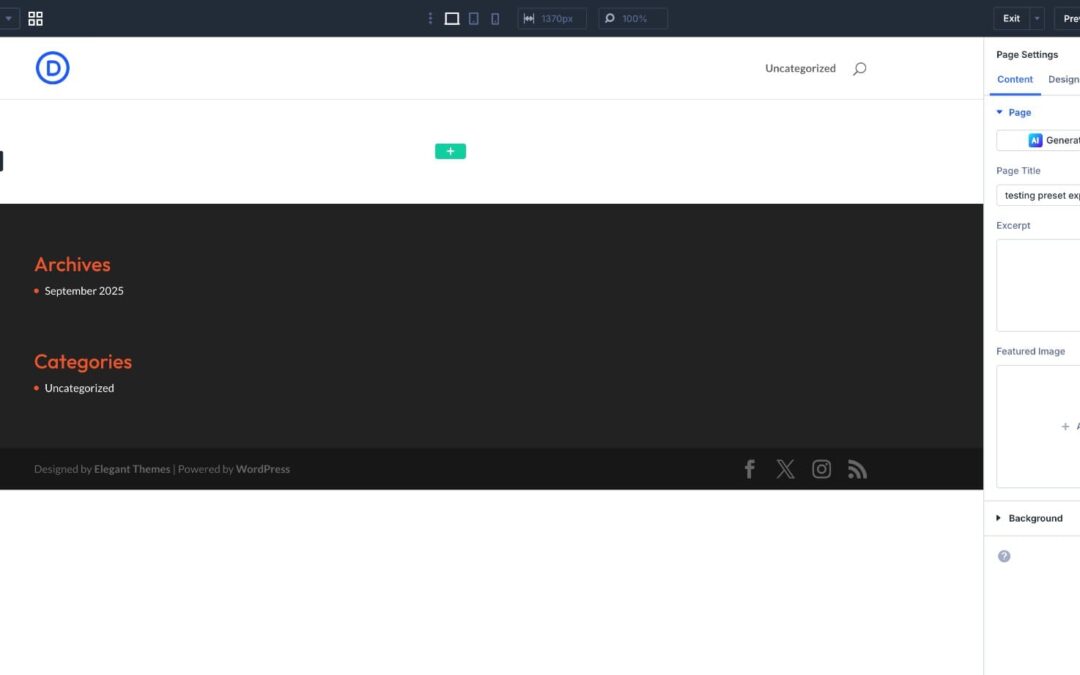Click the X social icon in the footer
Viewport: 1080px width, 675px height.
pyautogui.click(x=785, y=468)
